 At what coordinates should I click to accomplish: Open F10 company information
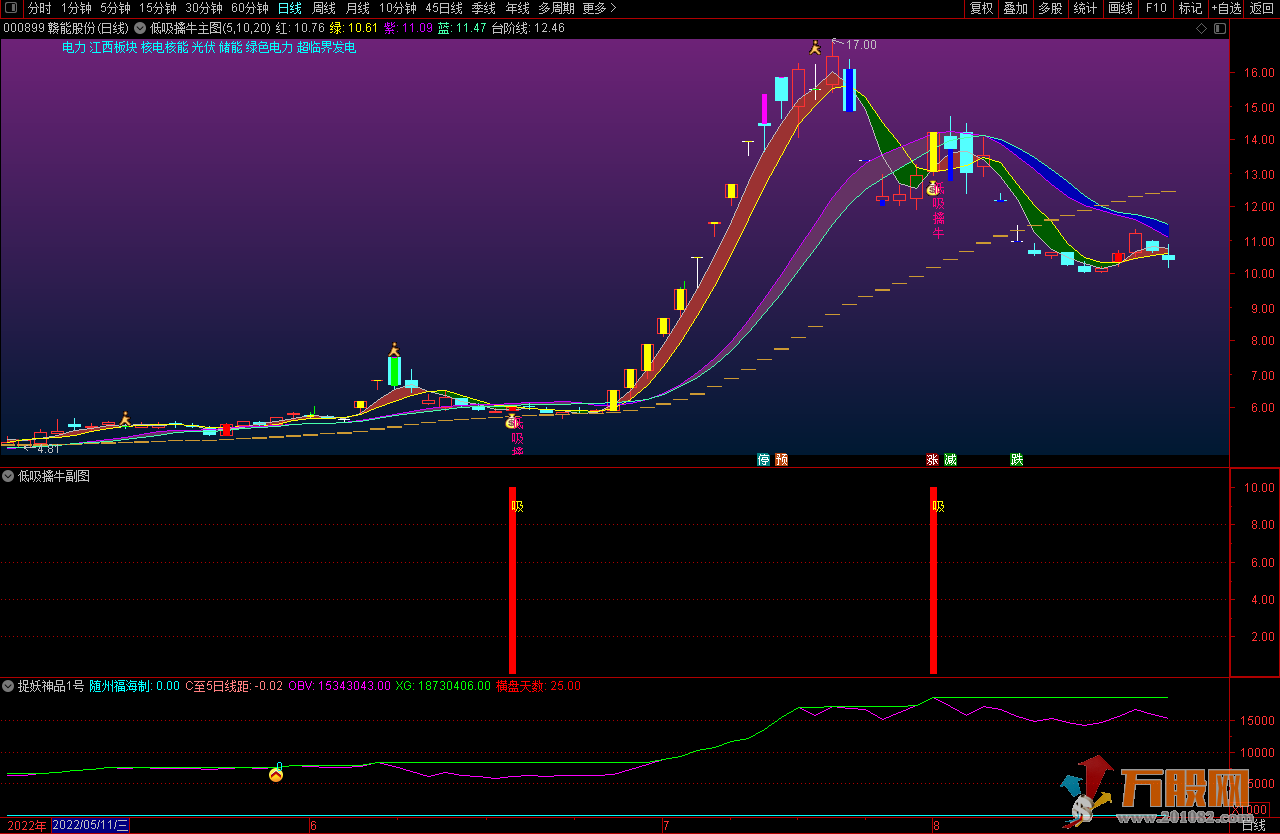point(1156,8)
